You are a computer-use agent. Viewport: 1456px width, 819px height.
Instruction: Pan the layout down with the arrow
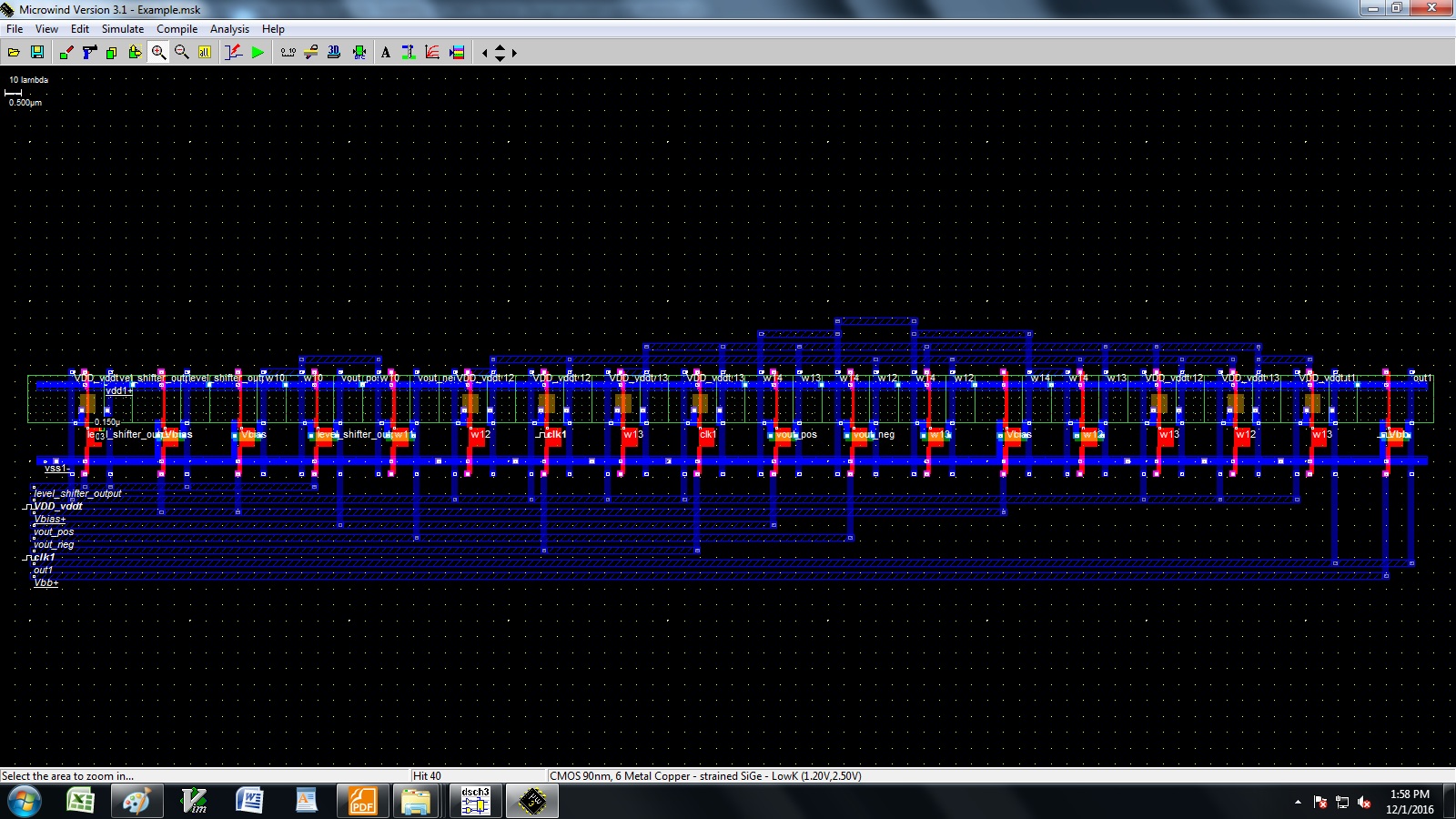(500, 58)
